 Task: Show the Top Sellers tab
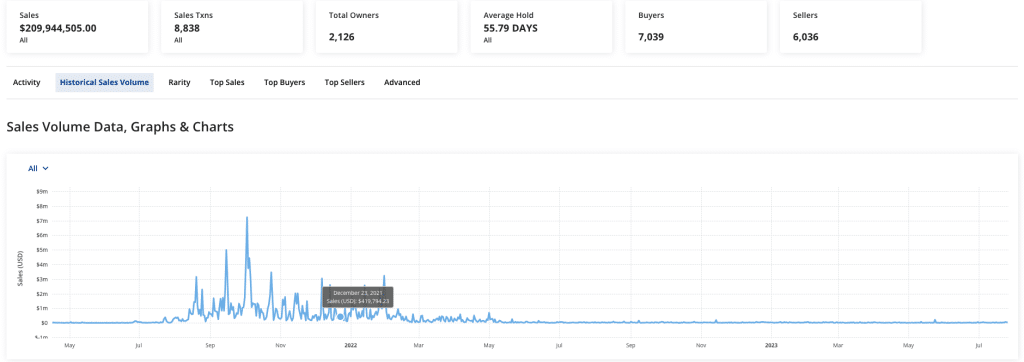(x=345, y=82)
